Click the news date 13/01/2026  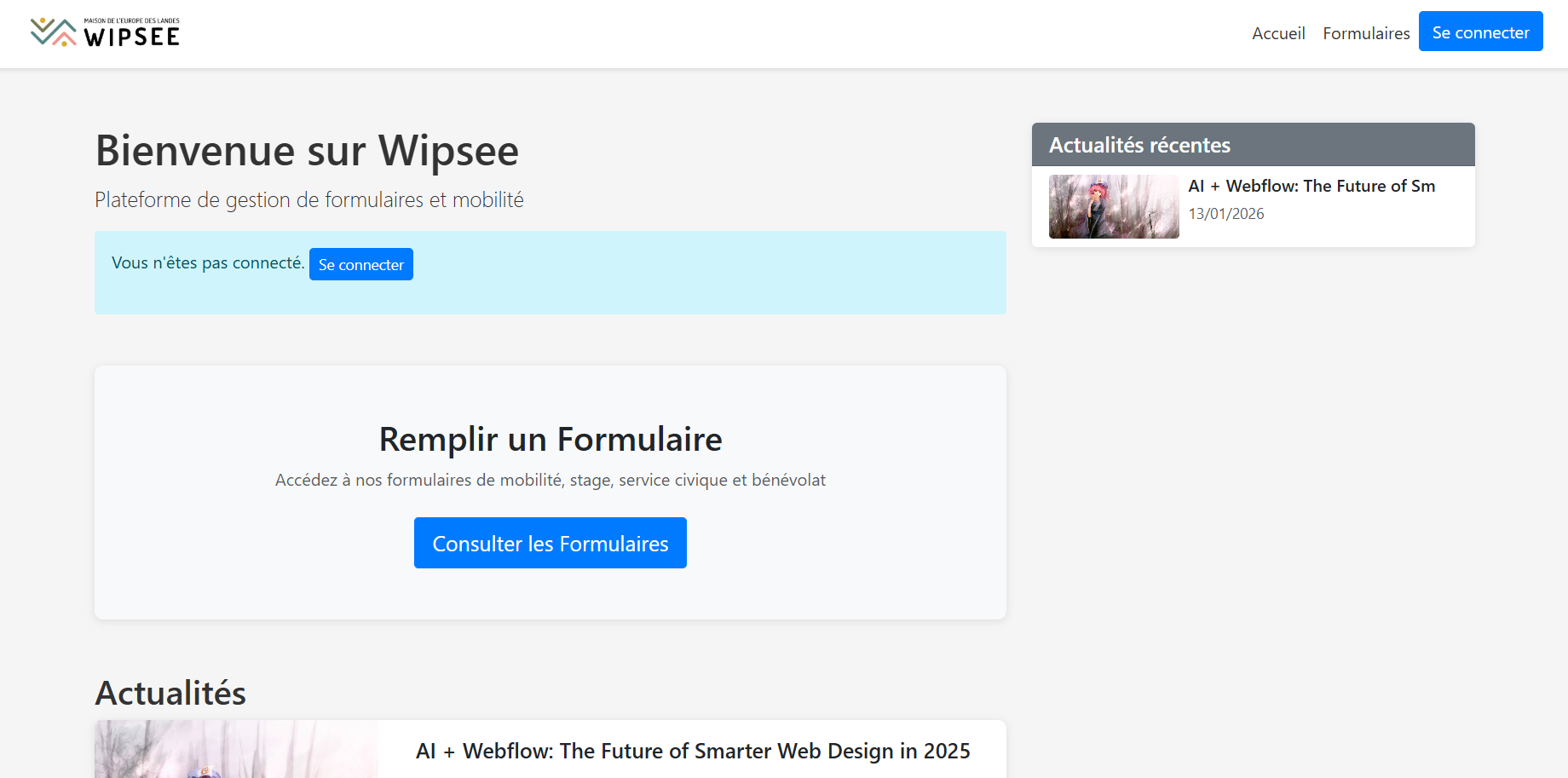(x=1226, y=214)
